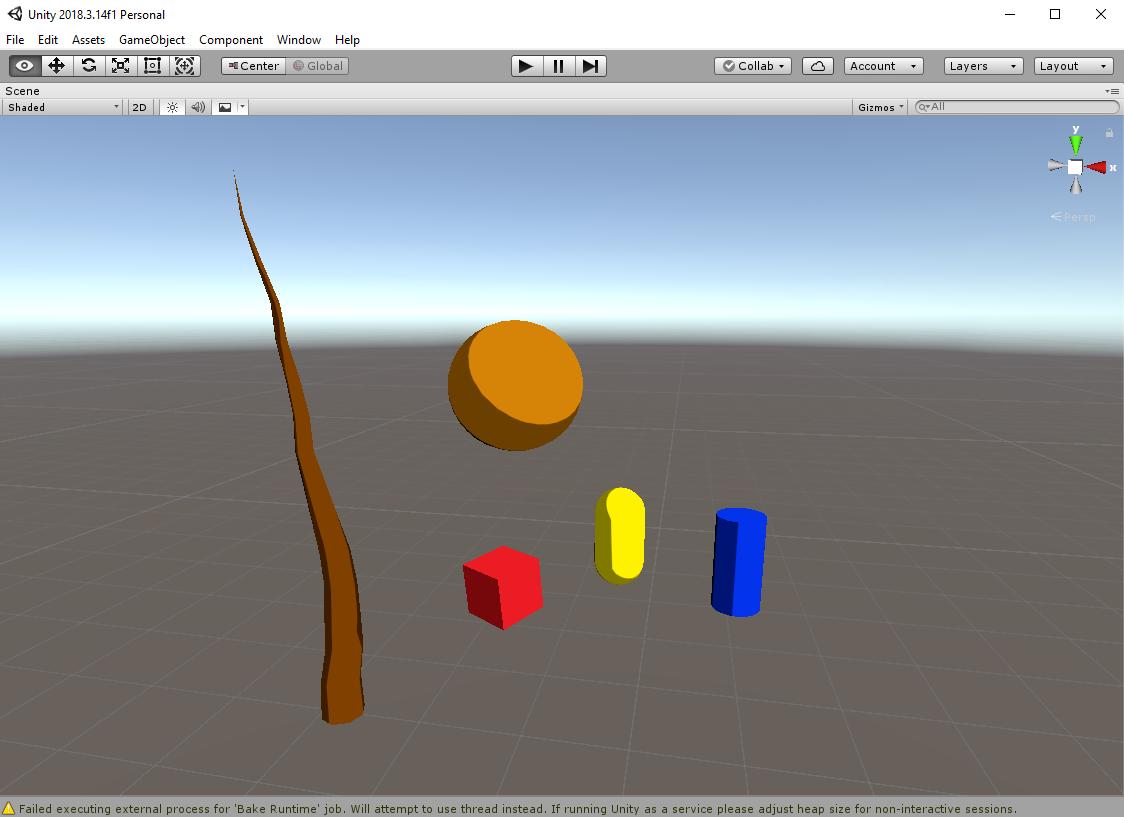Viewport: 1124px width, 817px height.
Task: Select the Scale tool
Action: click(x=120, y=66)
